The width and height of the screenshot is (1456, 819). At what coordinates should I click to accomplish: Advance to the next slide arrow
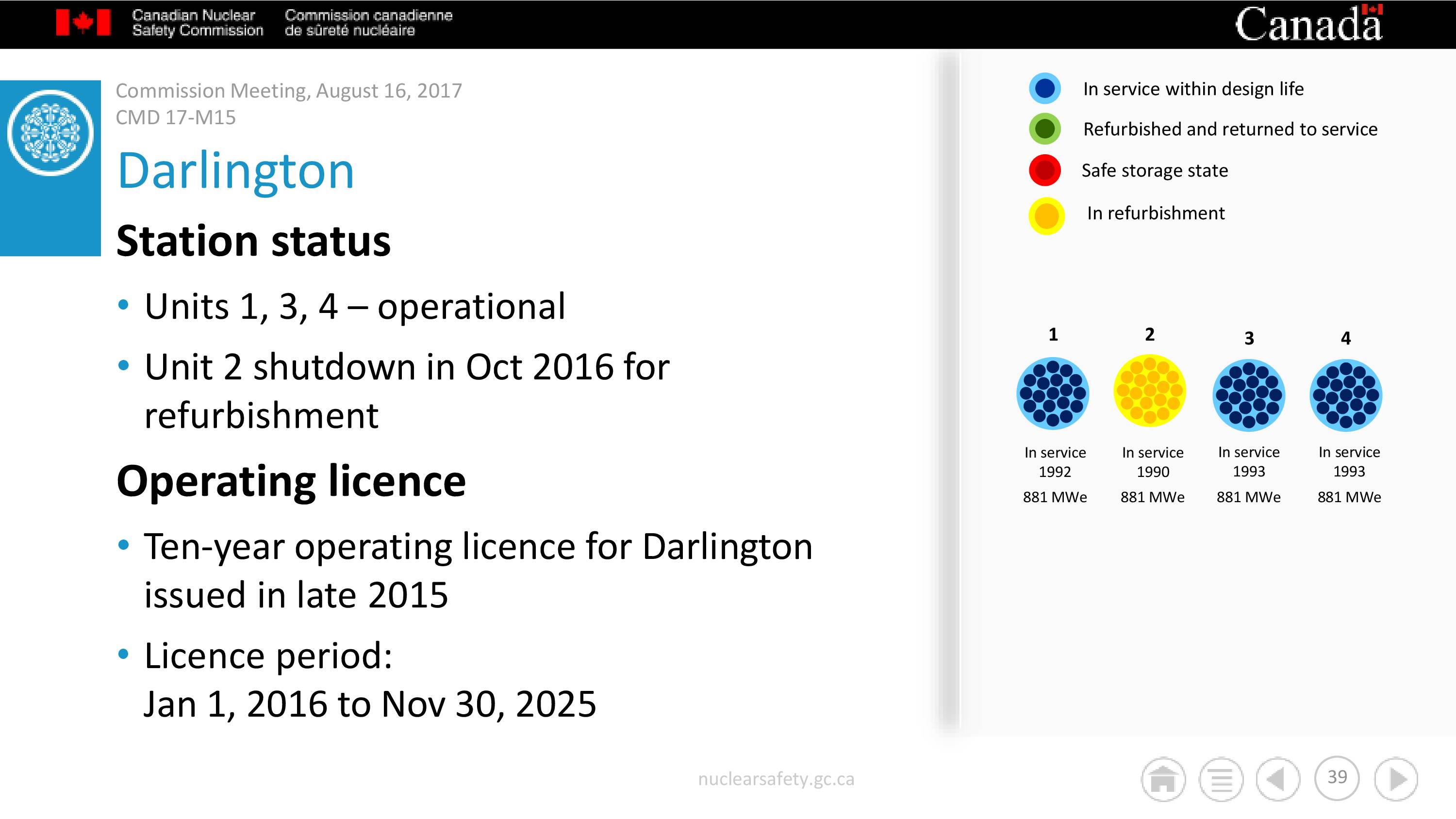coord(1396,779)
